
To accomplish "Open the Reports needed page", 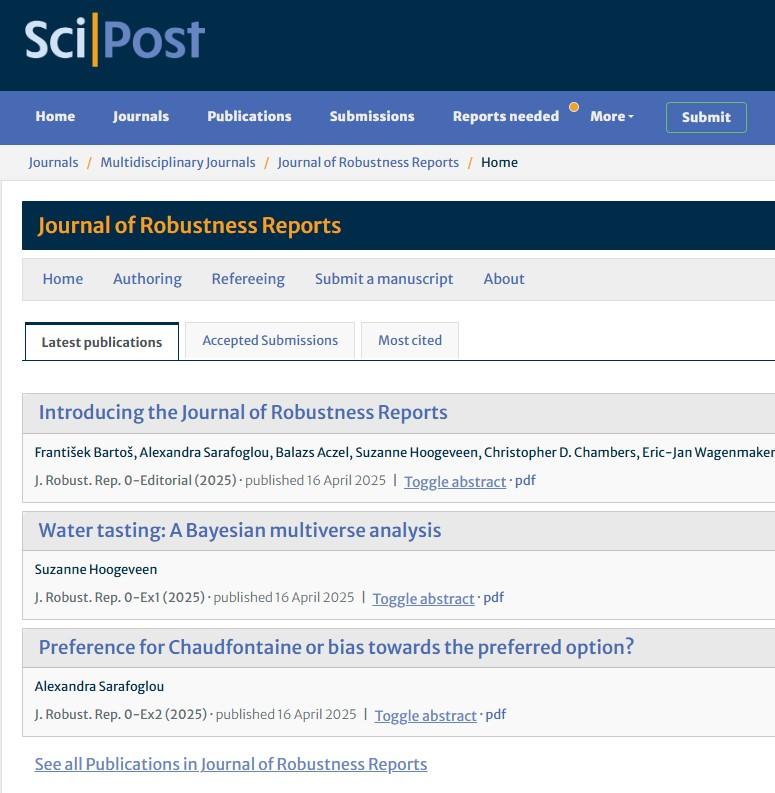I will tap(506, 116).
